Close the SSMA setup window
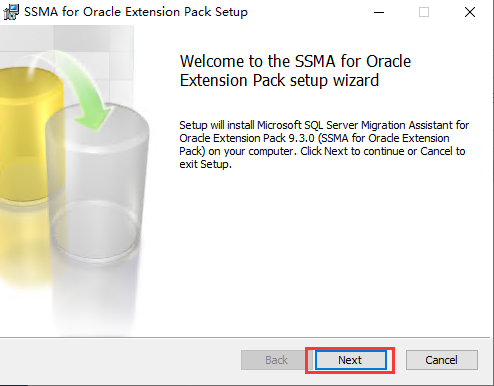This screenshot has height=386, width=494. coord(470,12)
